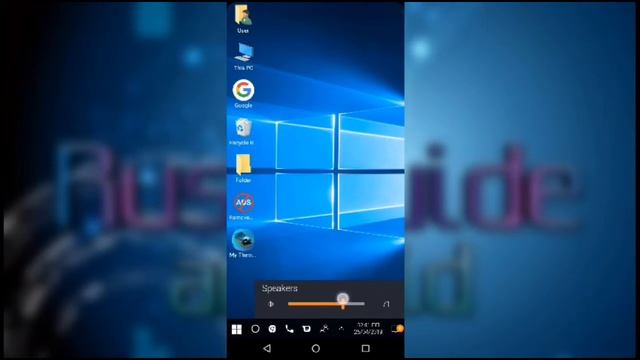Open the browser icon in the taskbar
The image size is (640, 360).
(272, 329)
